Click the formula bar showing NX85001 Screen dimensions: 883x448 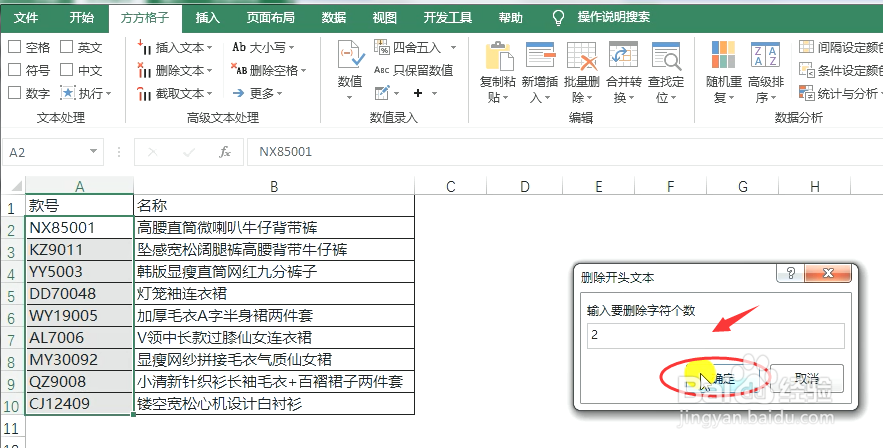[x=565, y=152]
